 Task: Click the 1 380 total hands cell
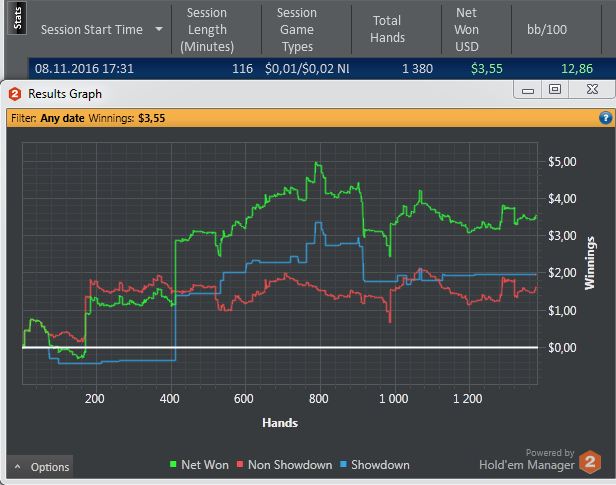coord(417,69)
